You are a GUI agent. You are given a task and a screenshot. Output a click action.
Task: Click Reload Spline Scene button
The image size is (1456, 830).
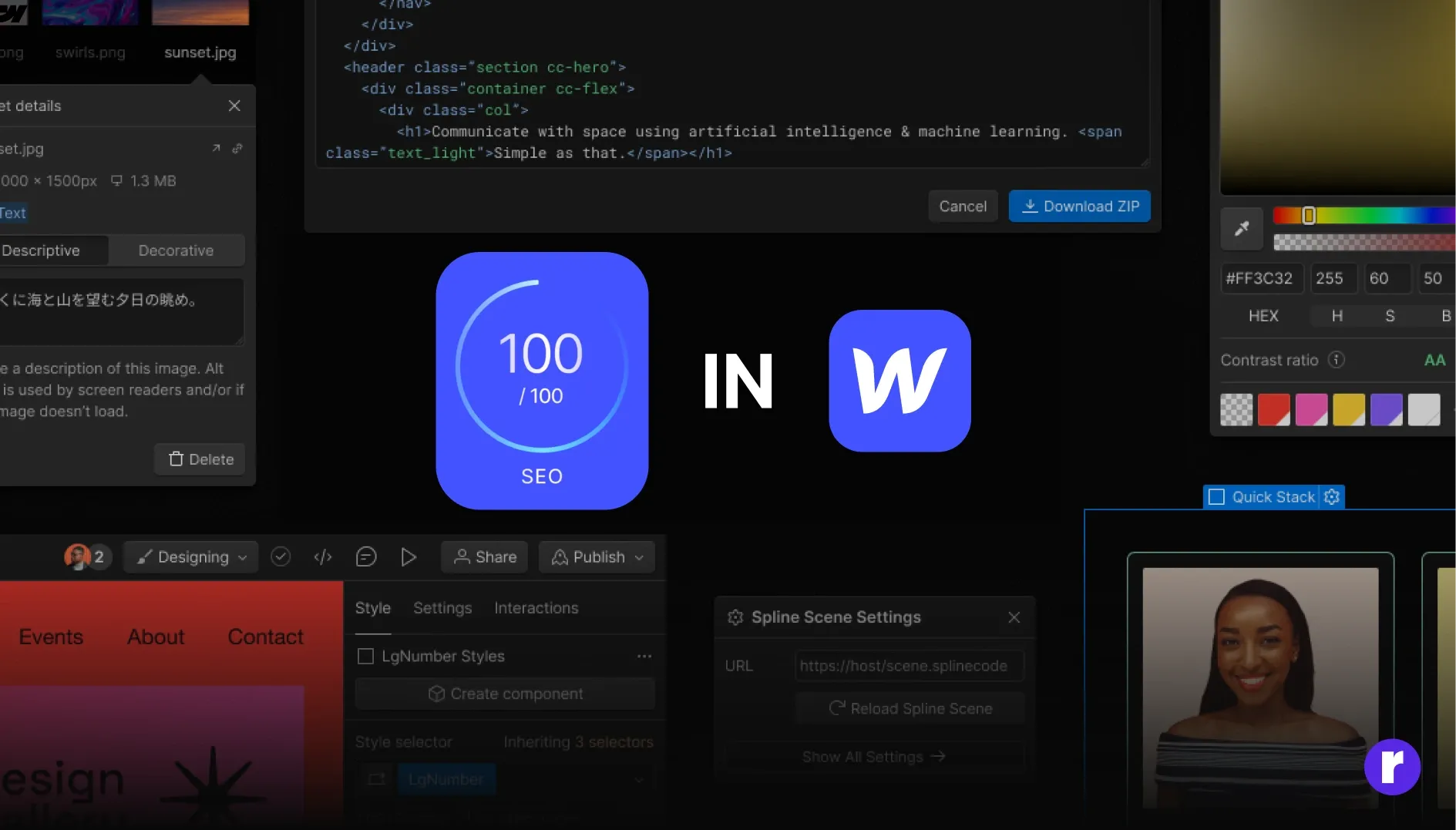[x=910, y=708]
